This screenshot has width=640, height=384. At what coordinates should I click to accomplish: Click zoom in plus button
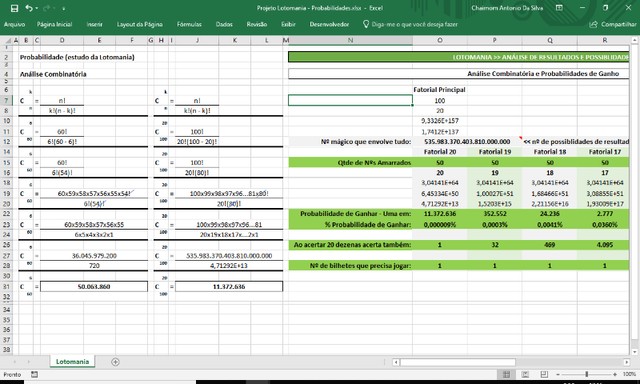tap(615, 374)
